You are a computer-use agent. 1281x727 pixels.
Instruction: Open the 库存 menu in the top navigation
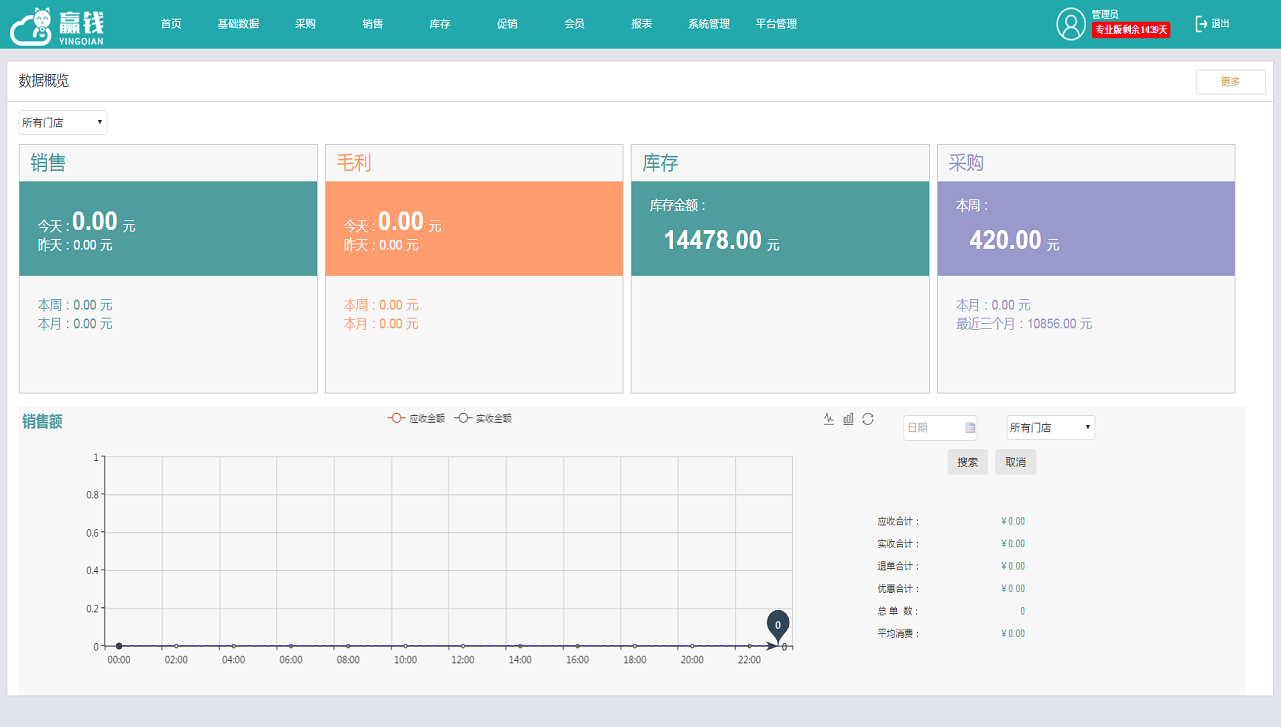(x=440, y=24)
